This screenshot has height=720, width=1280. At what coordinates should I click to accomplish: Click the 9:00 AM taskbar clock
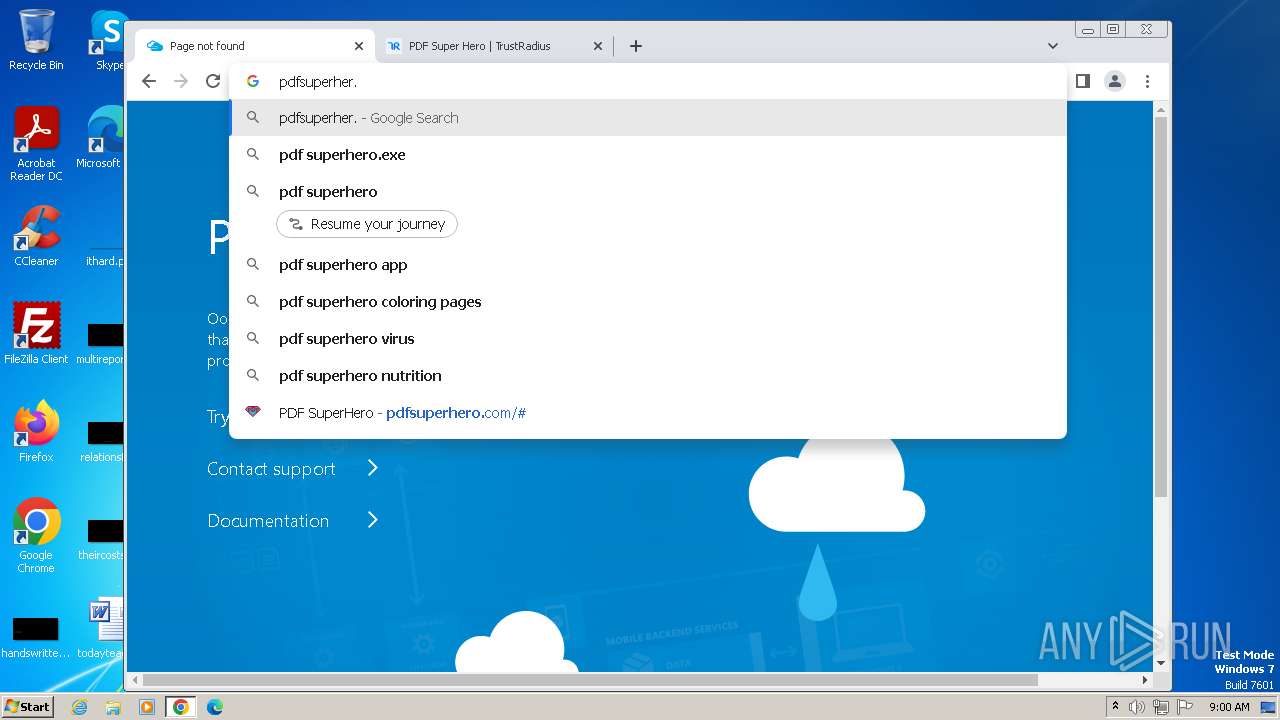tap(1229, 707)
